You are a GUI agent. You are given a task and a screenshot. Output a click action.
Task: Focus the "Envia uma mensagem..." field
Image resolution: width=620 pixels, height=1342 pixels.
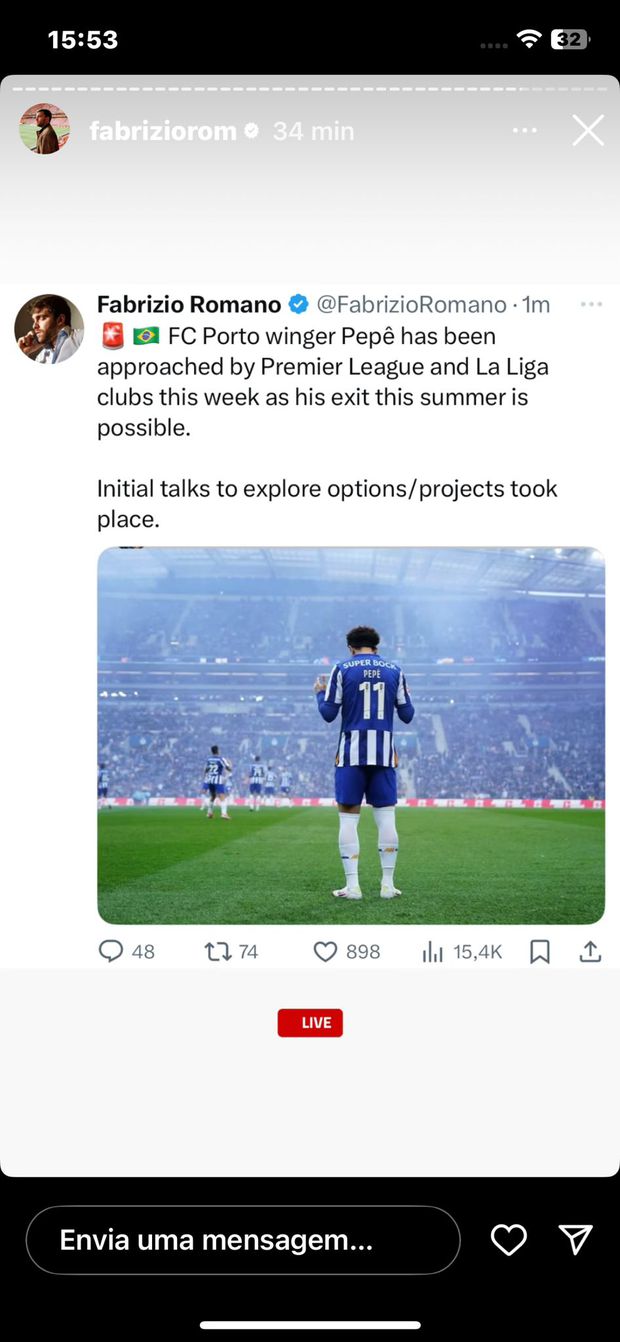(x=243, y=1240)
